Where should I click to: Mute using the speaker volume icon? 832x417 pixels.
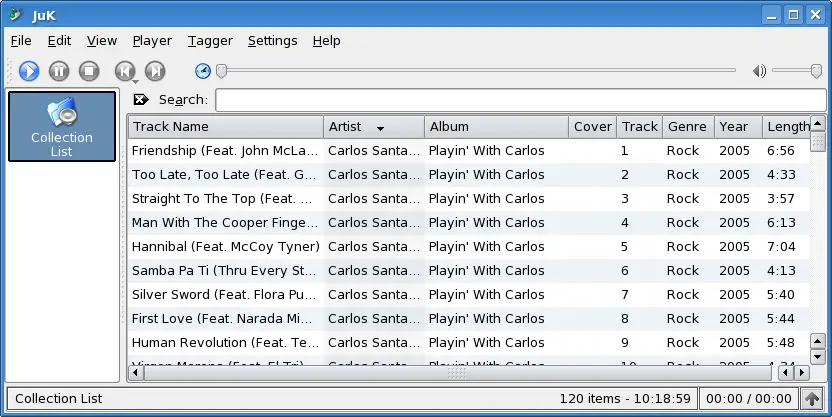point(759,71)
